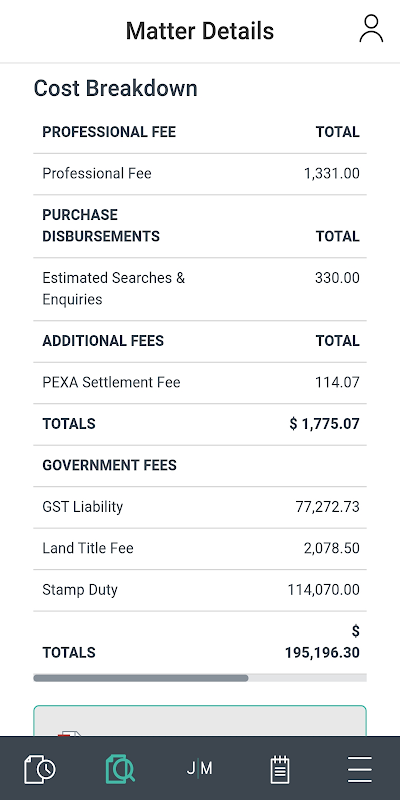Click the Cost Breakdown heading
Viewport: 400px width, 800px height.
(x=116, y=88)
